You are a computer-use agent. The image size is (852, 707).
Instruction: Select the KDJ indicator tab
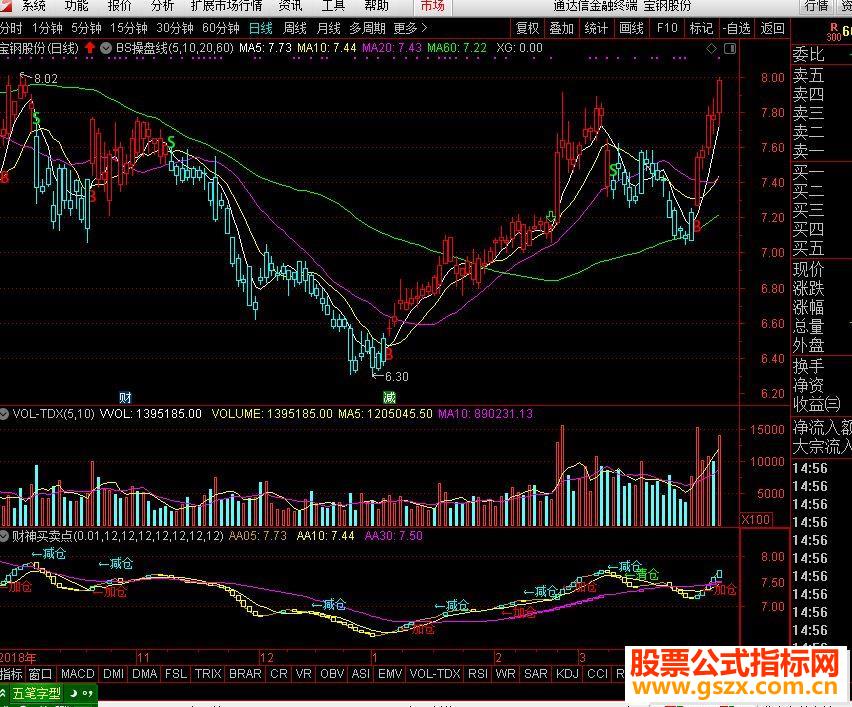point(567,674)
